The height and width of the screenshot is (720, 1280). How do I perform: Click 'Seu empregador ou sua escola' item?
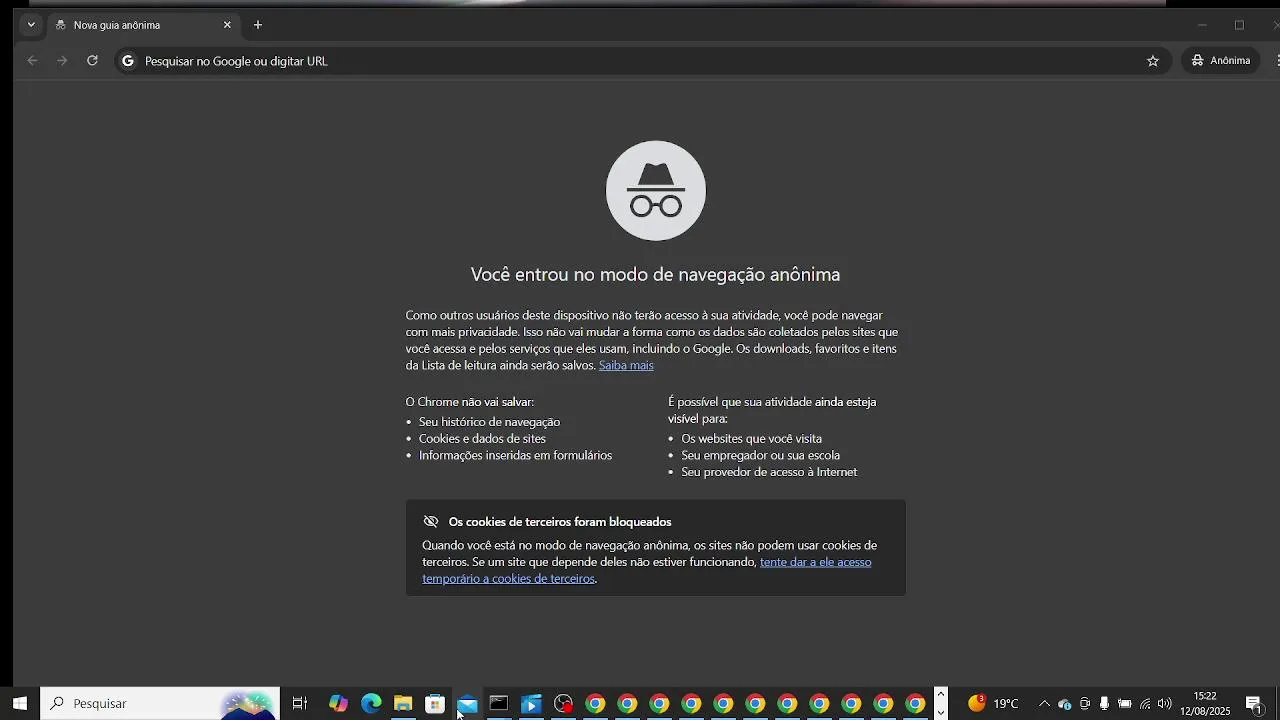(760, 456)
